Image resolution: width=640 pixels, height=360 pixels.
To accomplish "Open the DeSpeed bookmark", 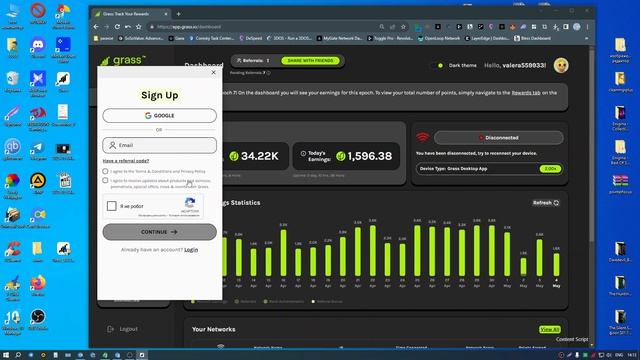I will click(x=251, y=38).
